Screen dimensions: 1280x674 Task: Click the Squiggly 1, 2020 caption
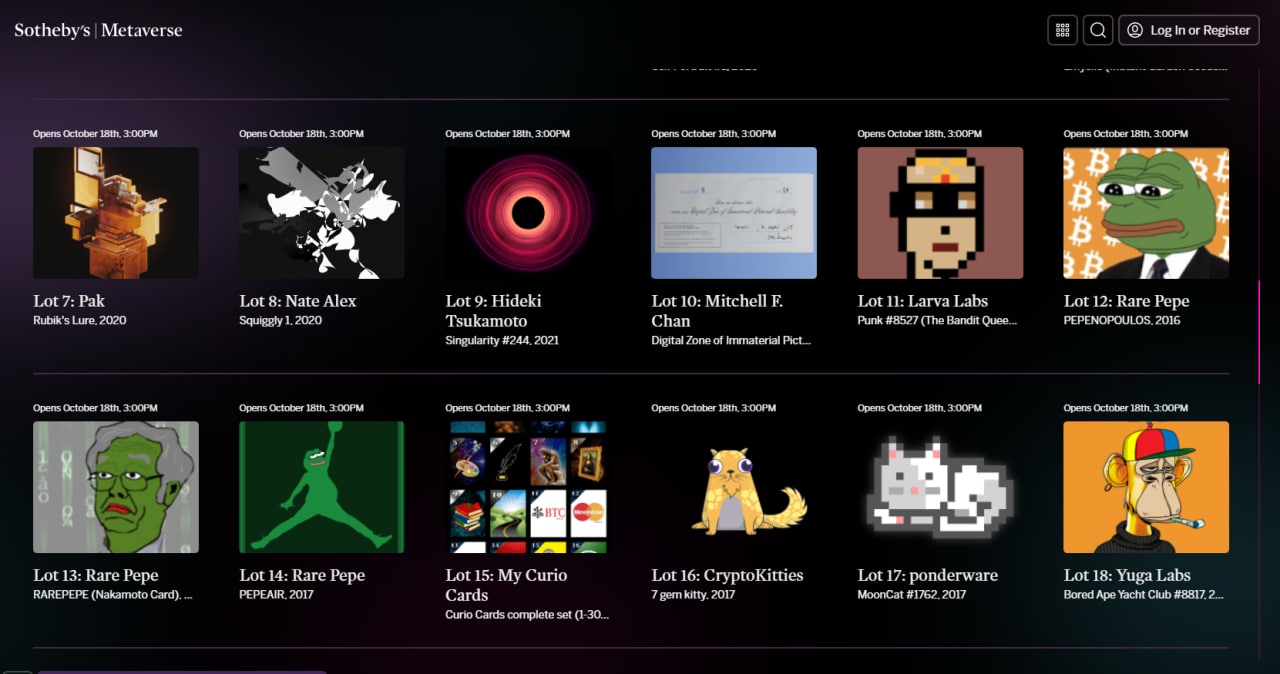281,321
